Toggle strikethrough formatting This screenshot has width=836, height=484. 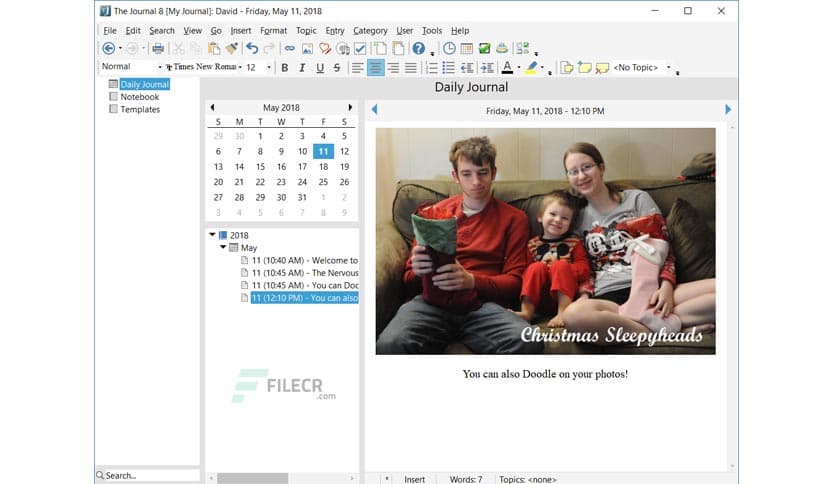[337, 68]
